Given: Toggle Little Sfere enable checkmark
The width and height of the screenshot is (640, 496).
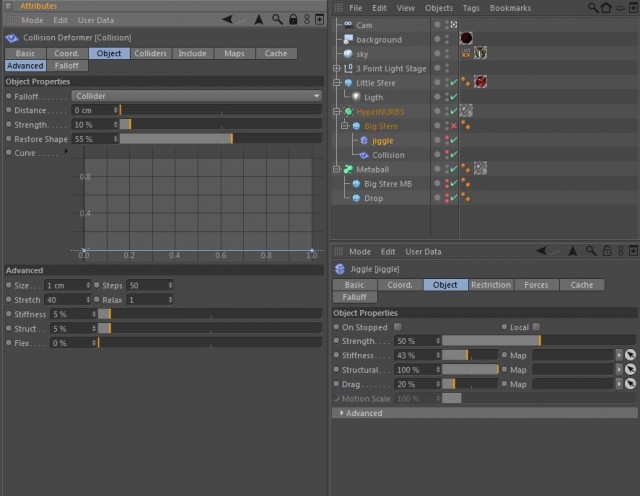Looking at the screenshot, I should [x=453, y=82].
